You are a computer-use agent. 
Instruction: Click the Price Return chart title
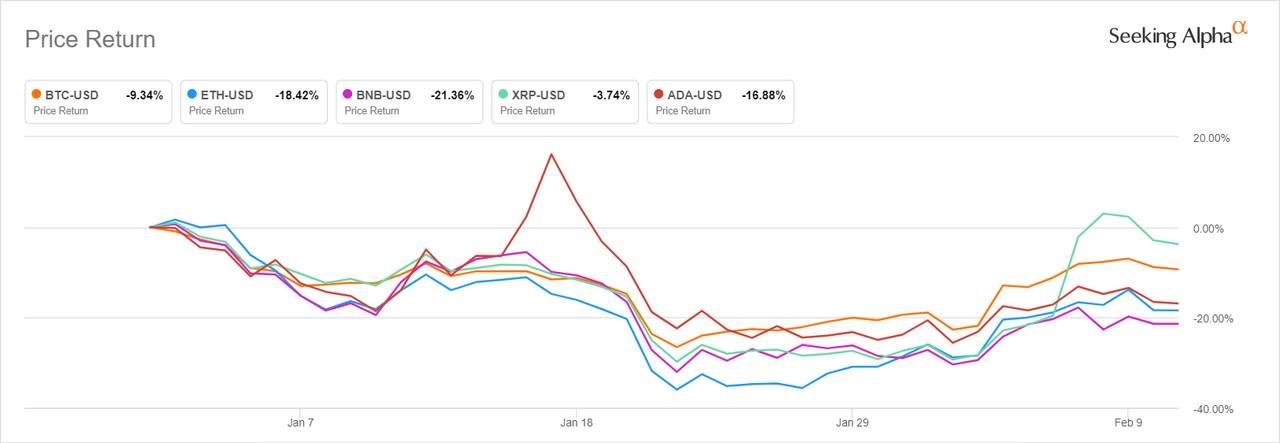(x=90, y=40)
